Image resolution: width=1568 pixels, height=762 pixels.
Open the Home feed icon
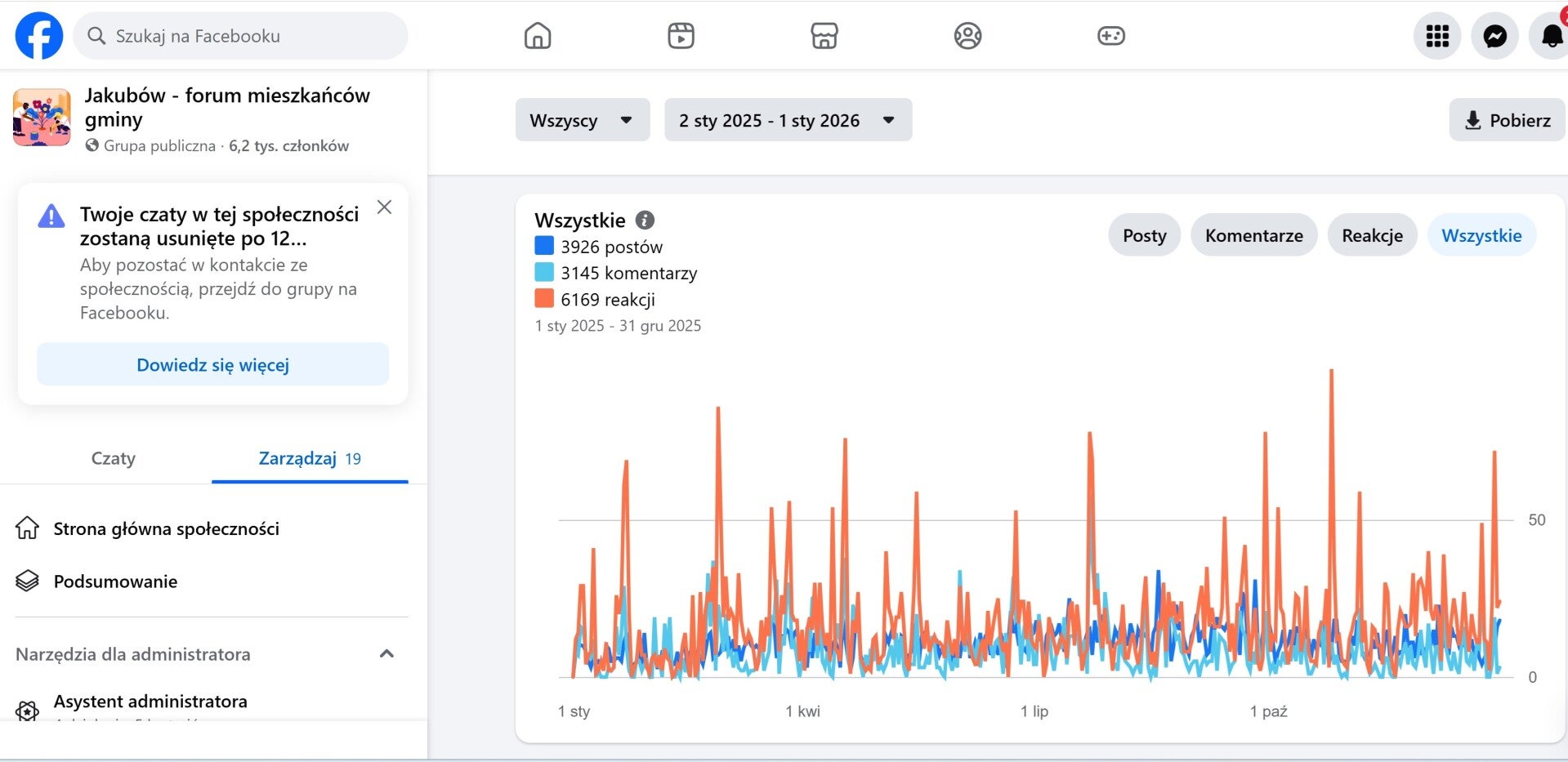point(537,36)
